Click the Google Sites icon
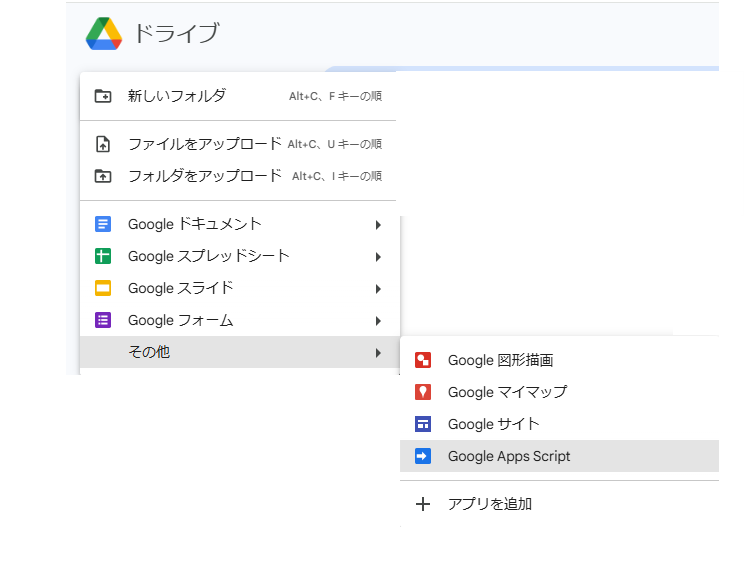 click(423, 424)
